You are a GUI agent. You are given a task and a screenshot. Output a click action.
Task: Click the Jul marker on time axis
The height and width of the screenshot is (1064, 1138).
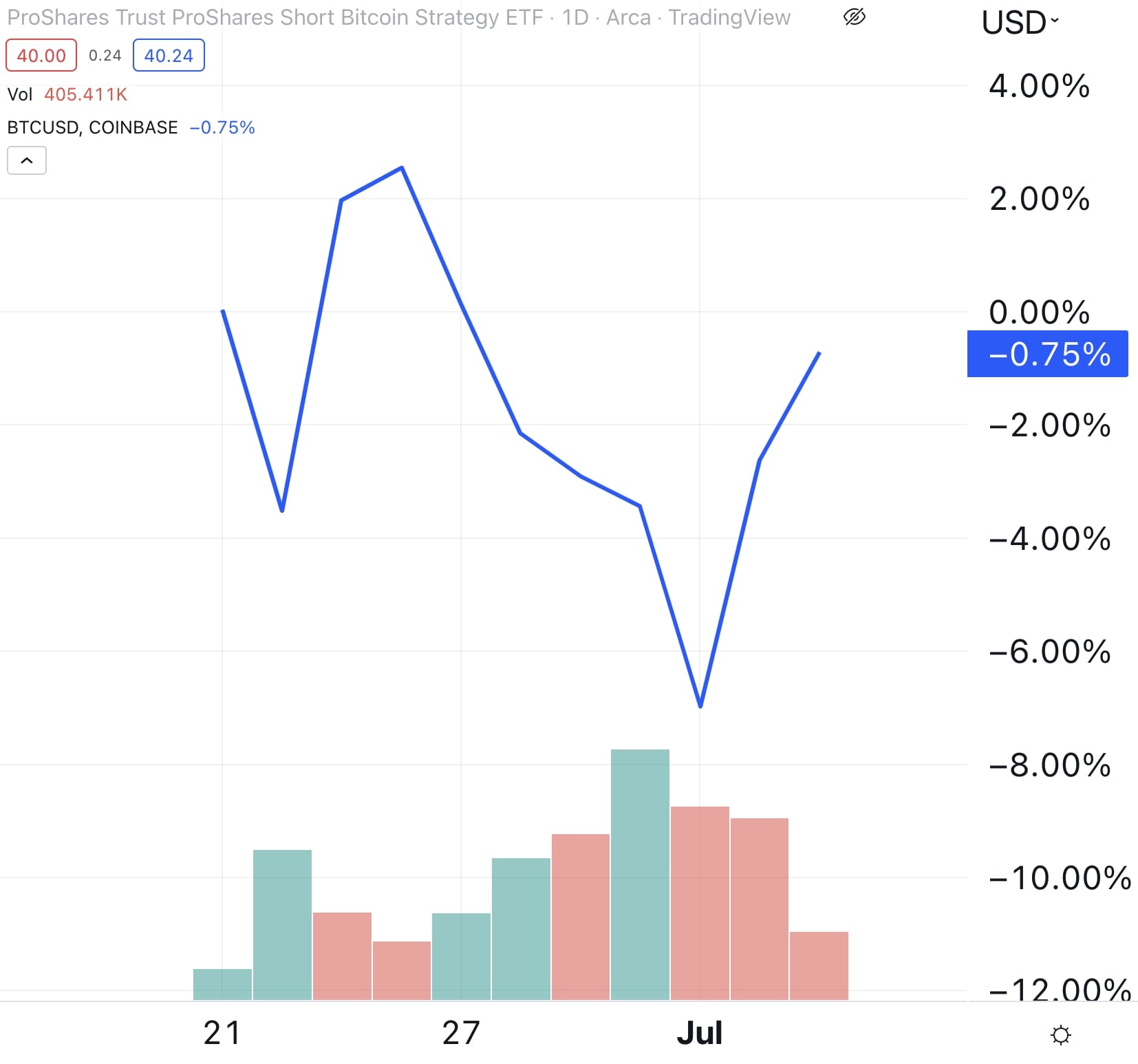click(700, 1032)
